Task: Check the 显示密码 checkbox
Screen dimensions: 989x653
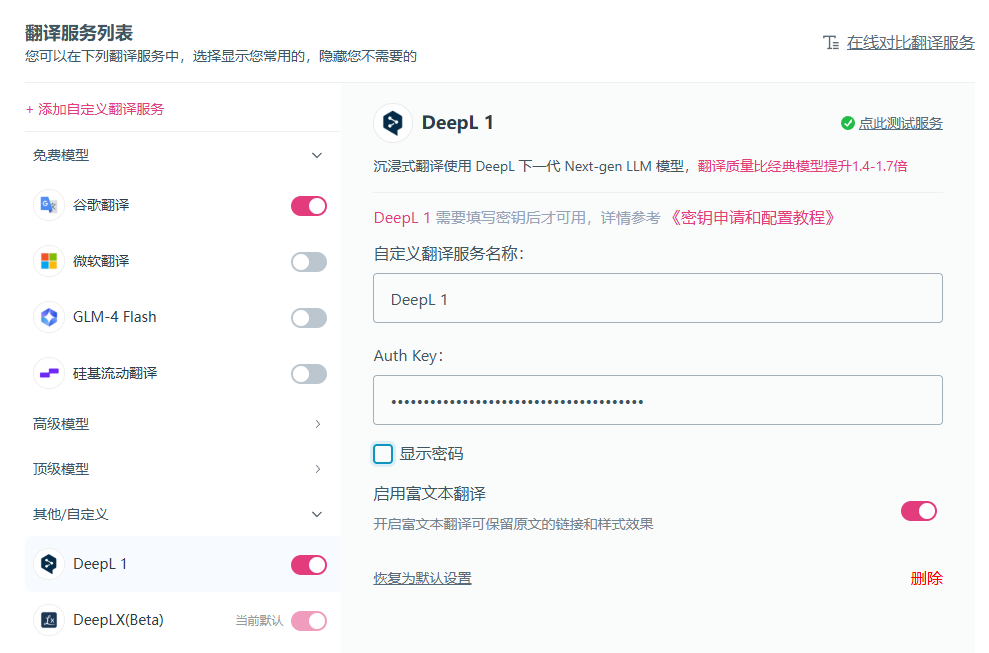Action: tap(383, 454)
